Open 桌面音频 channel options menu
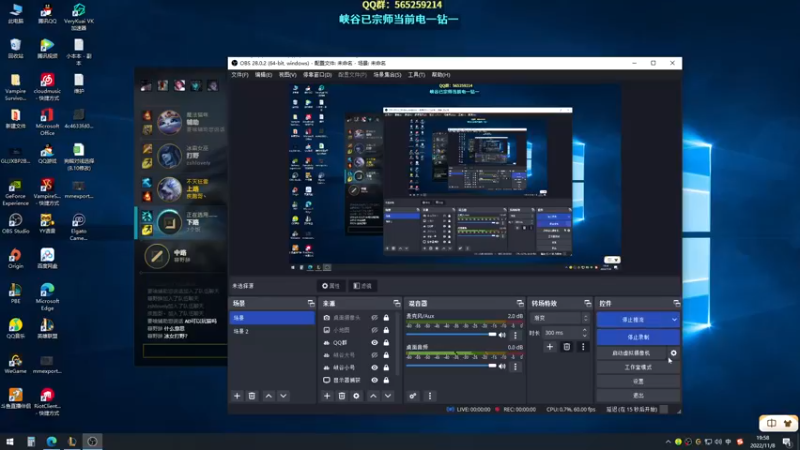 [515, 366]
